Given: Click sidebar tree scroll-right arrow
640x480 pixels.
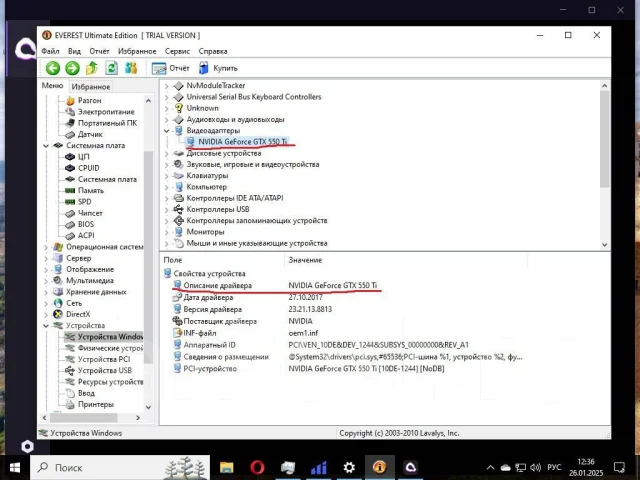Looking at the screenshot, I should 138,418.
